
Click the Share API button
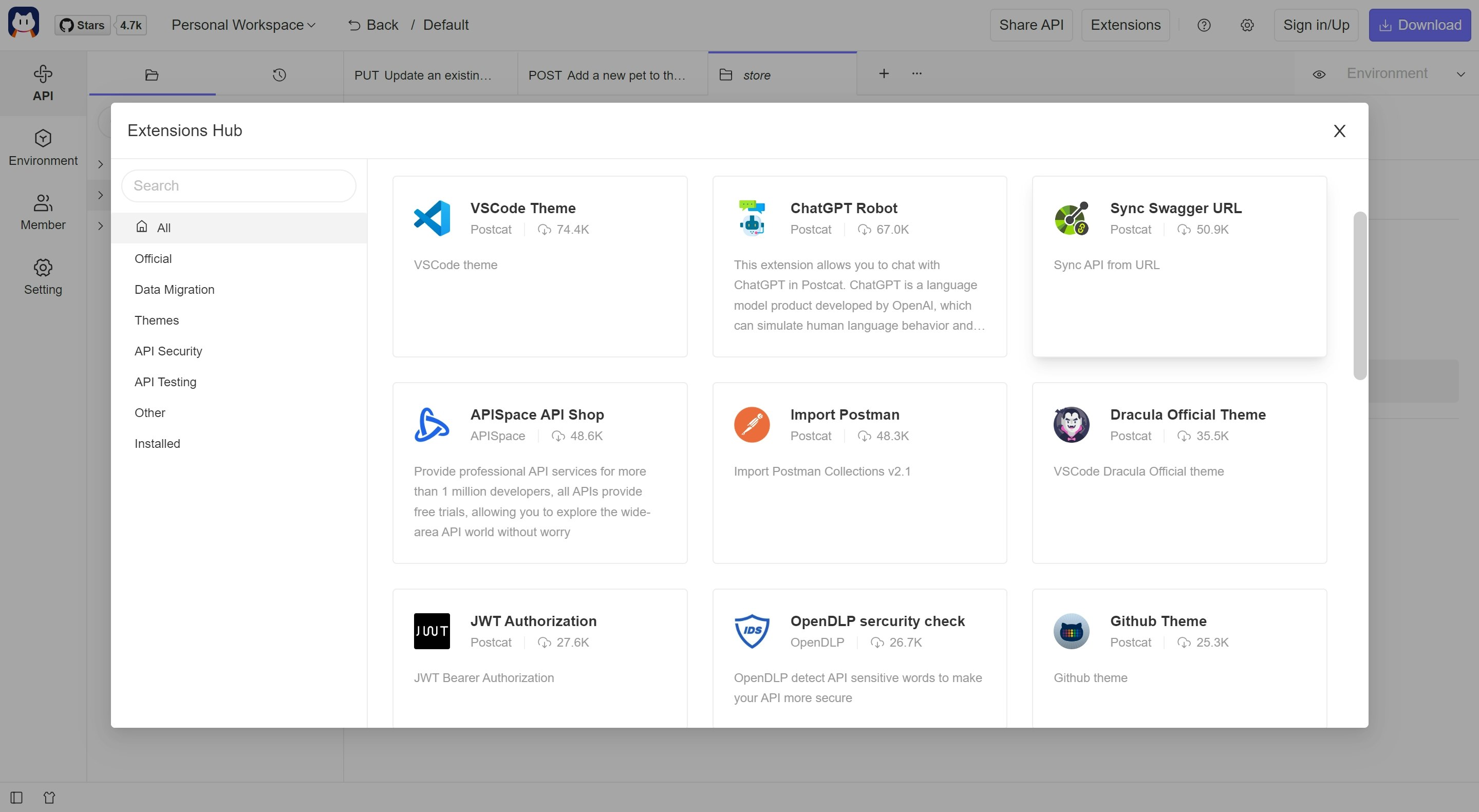coord(1031,25)
